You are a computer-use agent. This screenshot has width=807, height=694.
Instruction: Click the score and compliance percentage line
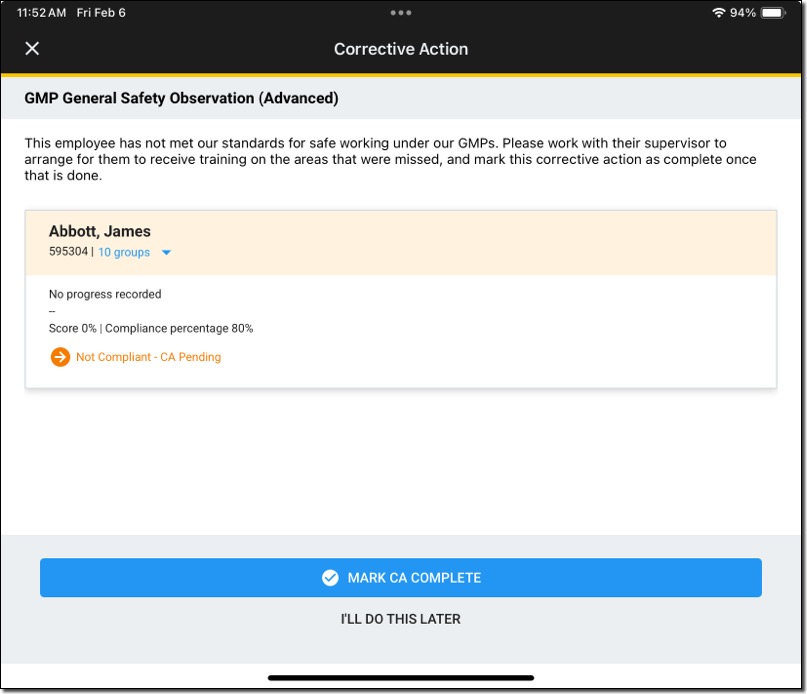(151, 328)
